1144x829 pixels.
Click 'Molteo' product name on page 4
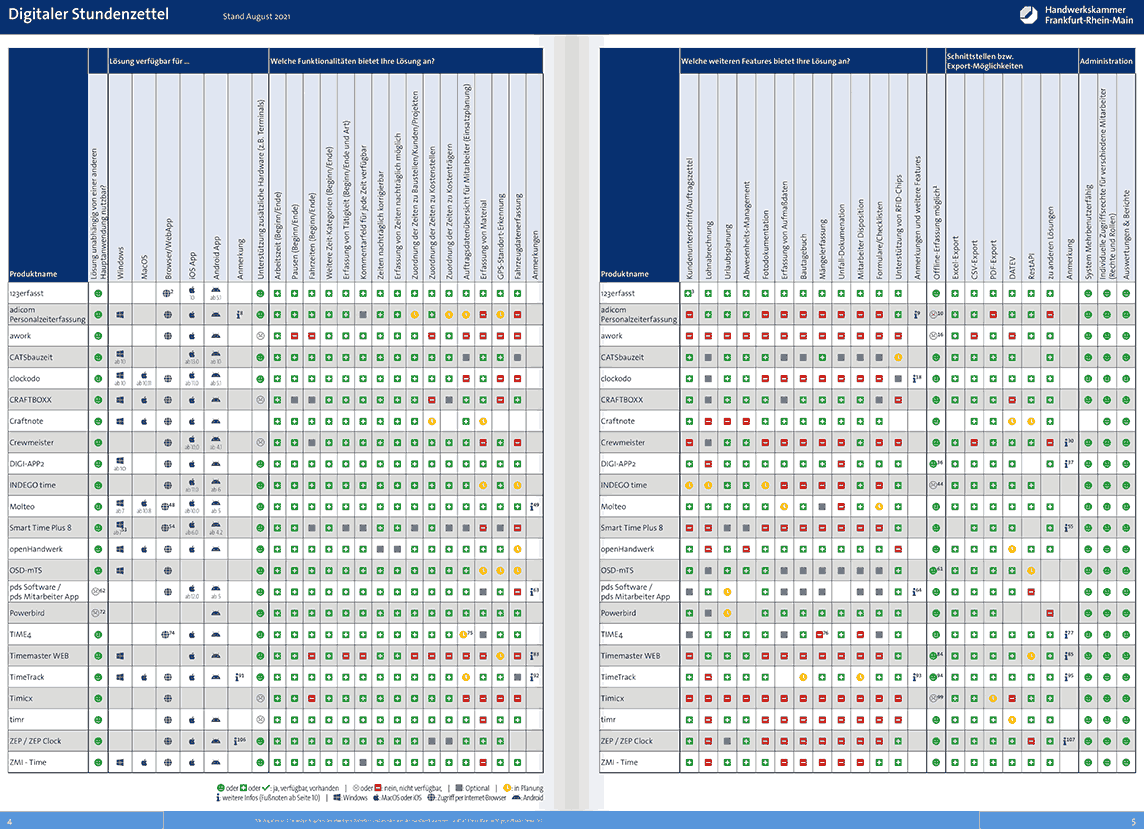(22, 506)
